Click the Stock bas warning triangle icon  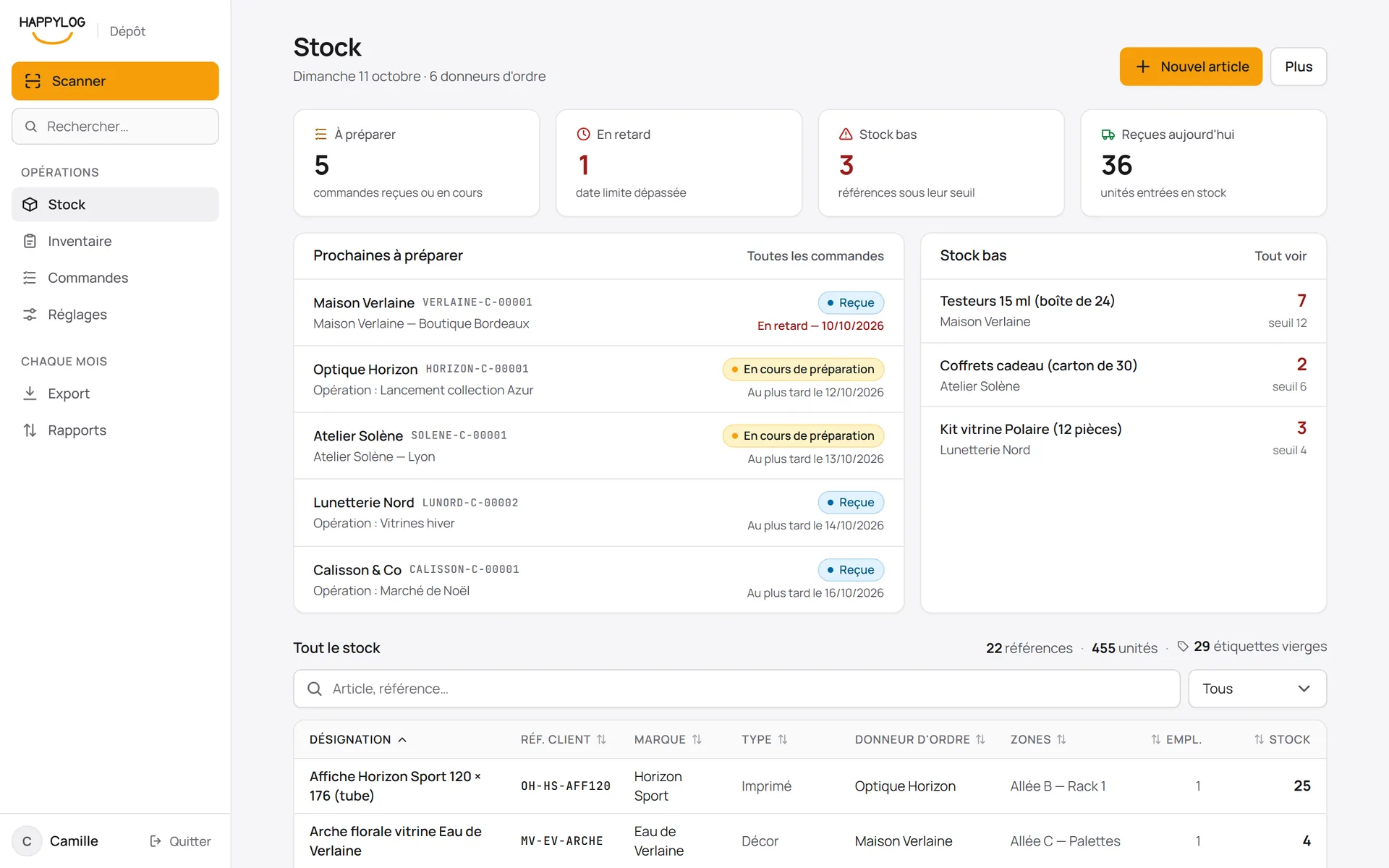coord(846,134)
